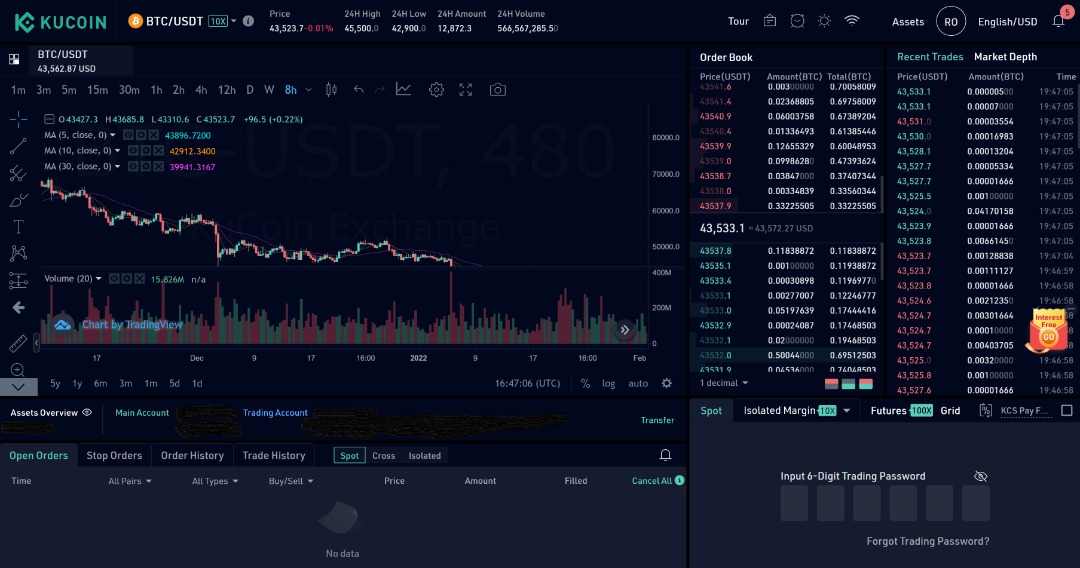Screen dimensions: 1080x568
Task: Click the Transfer link
Action: [x=657, y=420]
